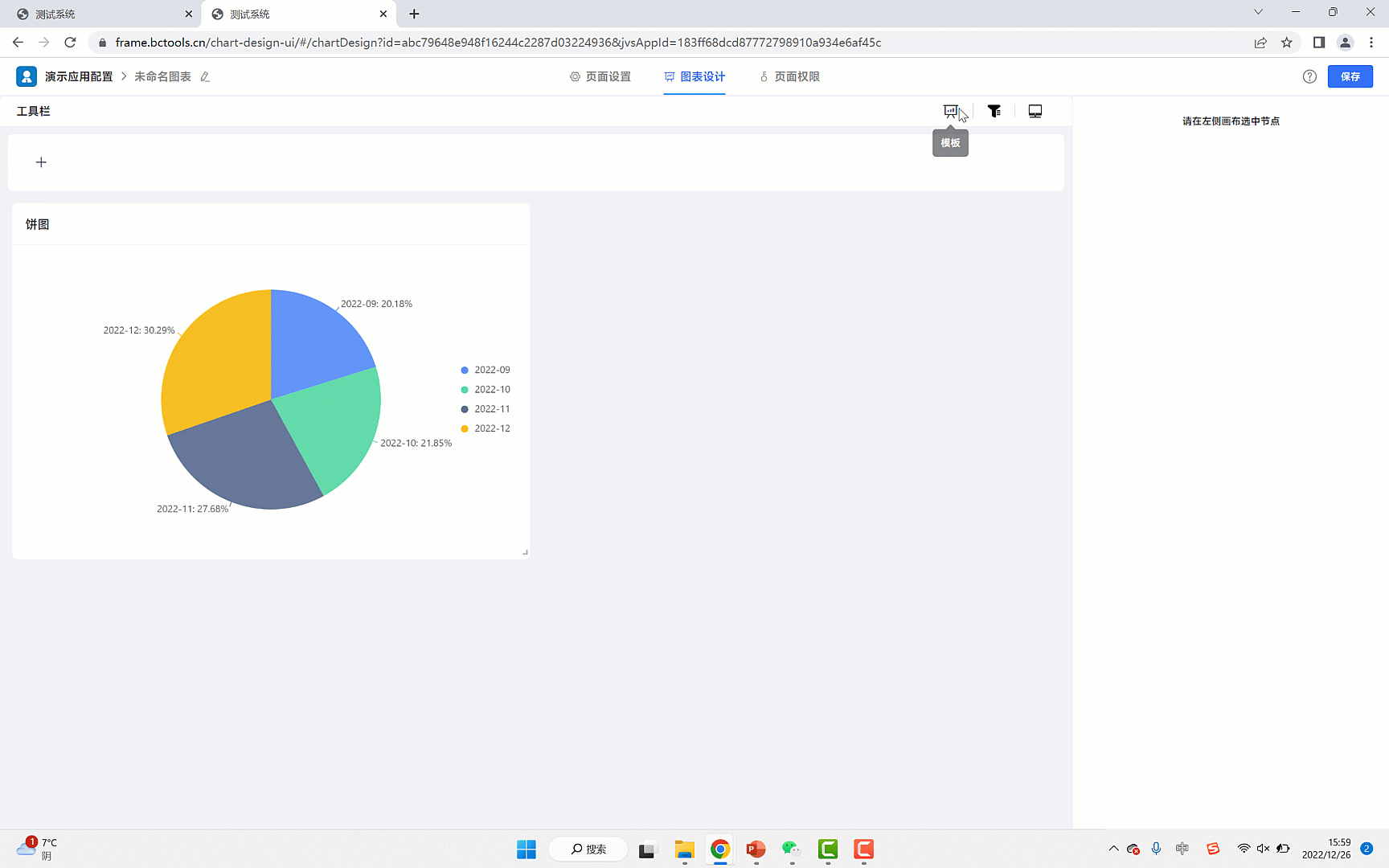Open the template (模板) tool icon
The image size is (1389, 868).
pos(951,111)
